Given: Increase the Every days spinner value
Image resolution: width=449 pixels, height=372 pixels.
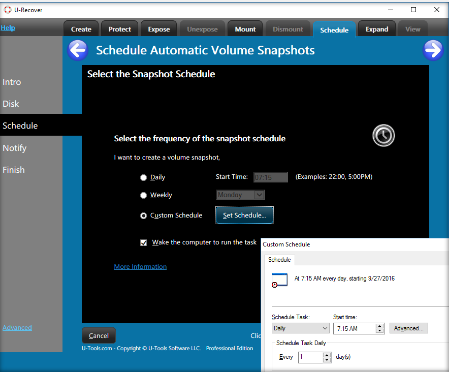Looking at the screenshot, I should pyautogui.click(x=327, y=355).
